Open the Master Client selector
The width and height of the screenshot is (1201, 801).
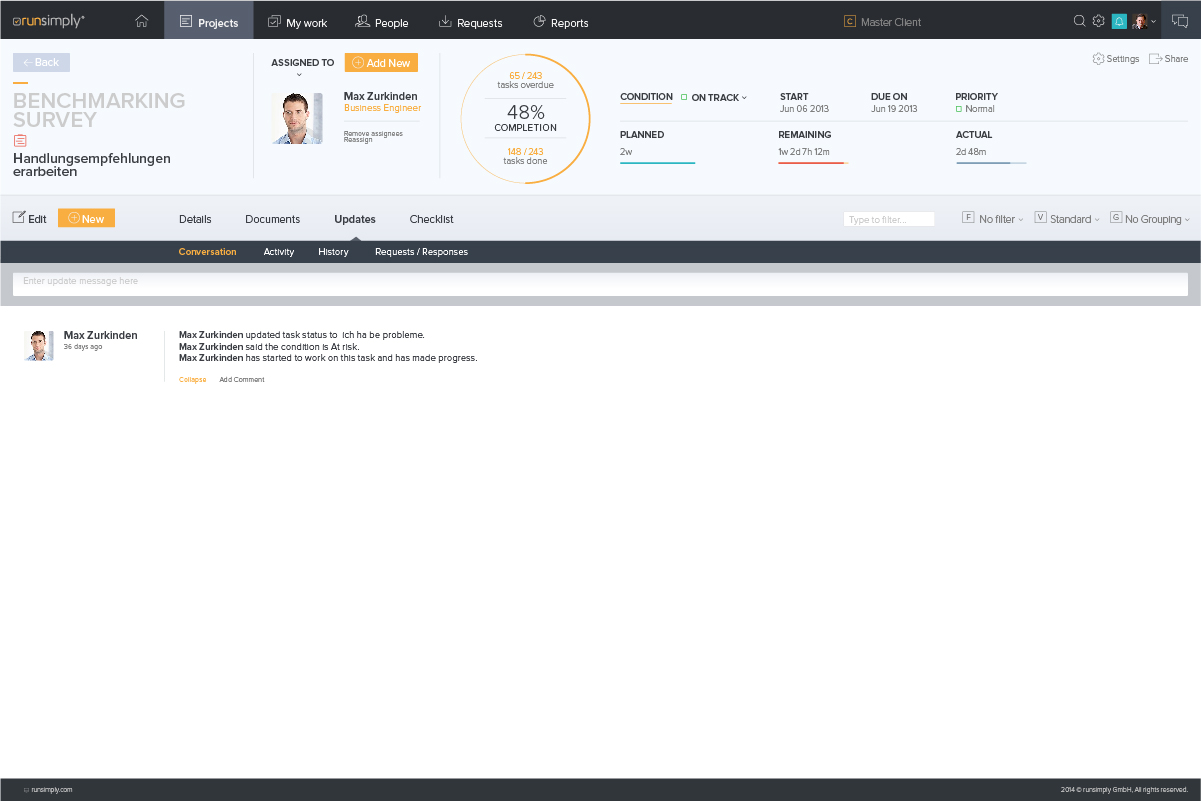click(882, 22)
